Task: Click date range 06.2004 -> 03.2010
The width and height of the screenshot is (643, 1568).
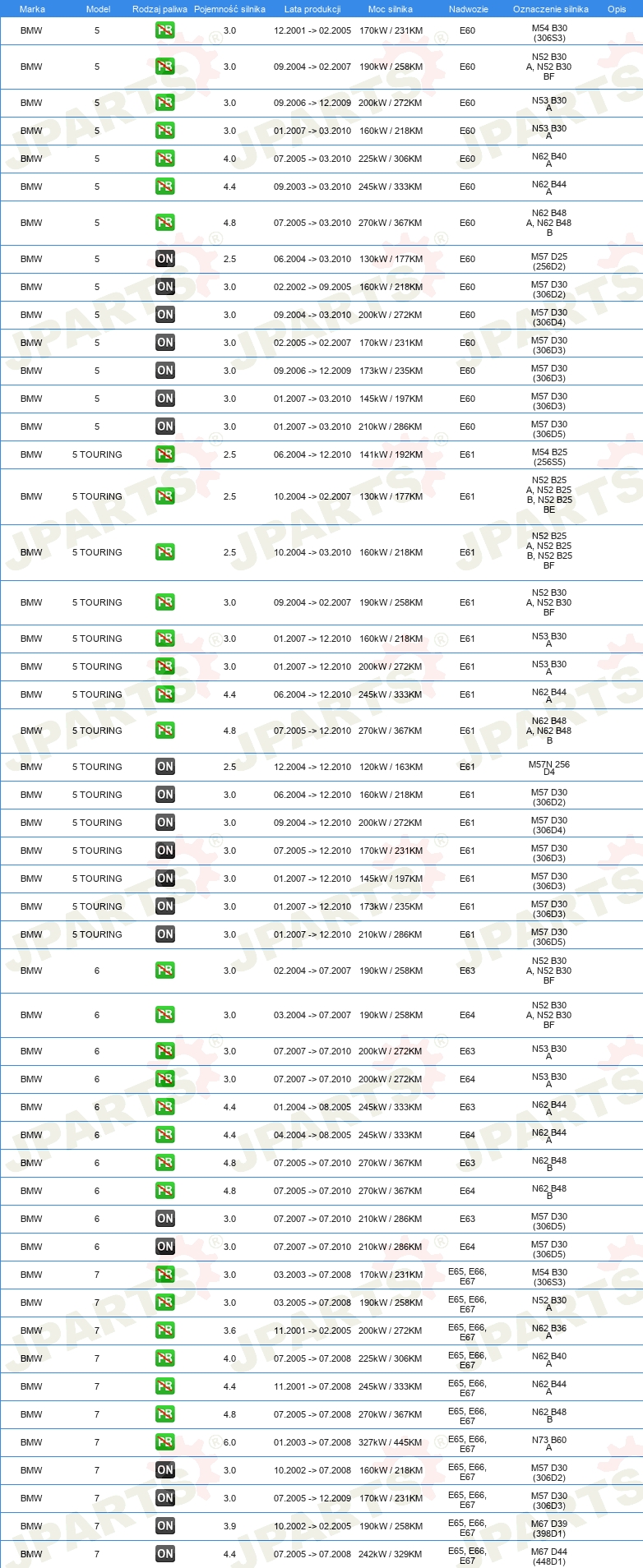Action: tap(312, 259)
